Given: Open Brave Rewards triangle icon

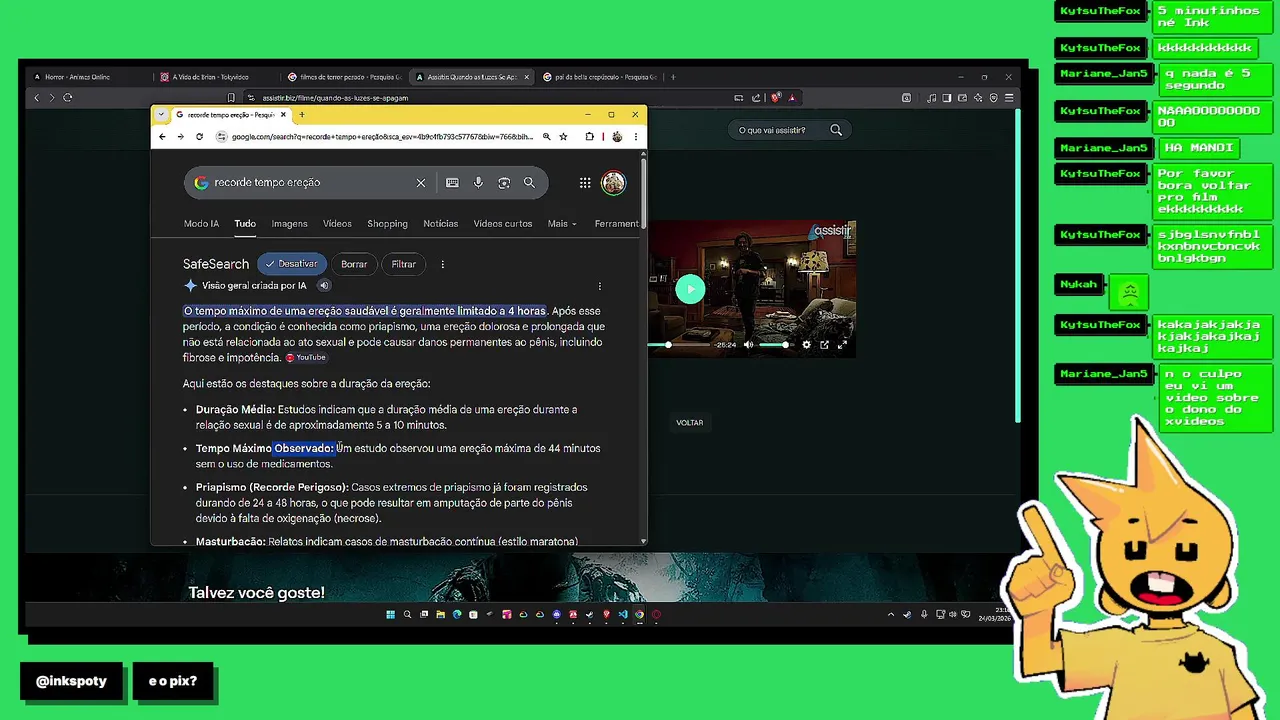Looking at the screenshot, I should click(x=791, y=98).
